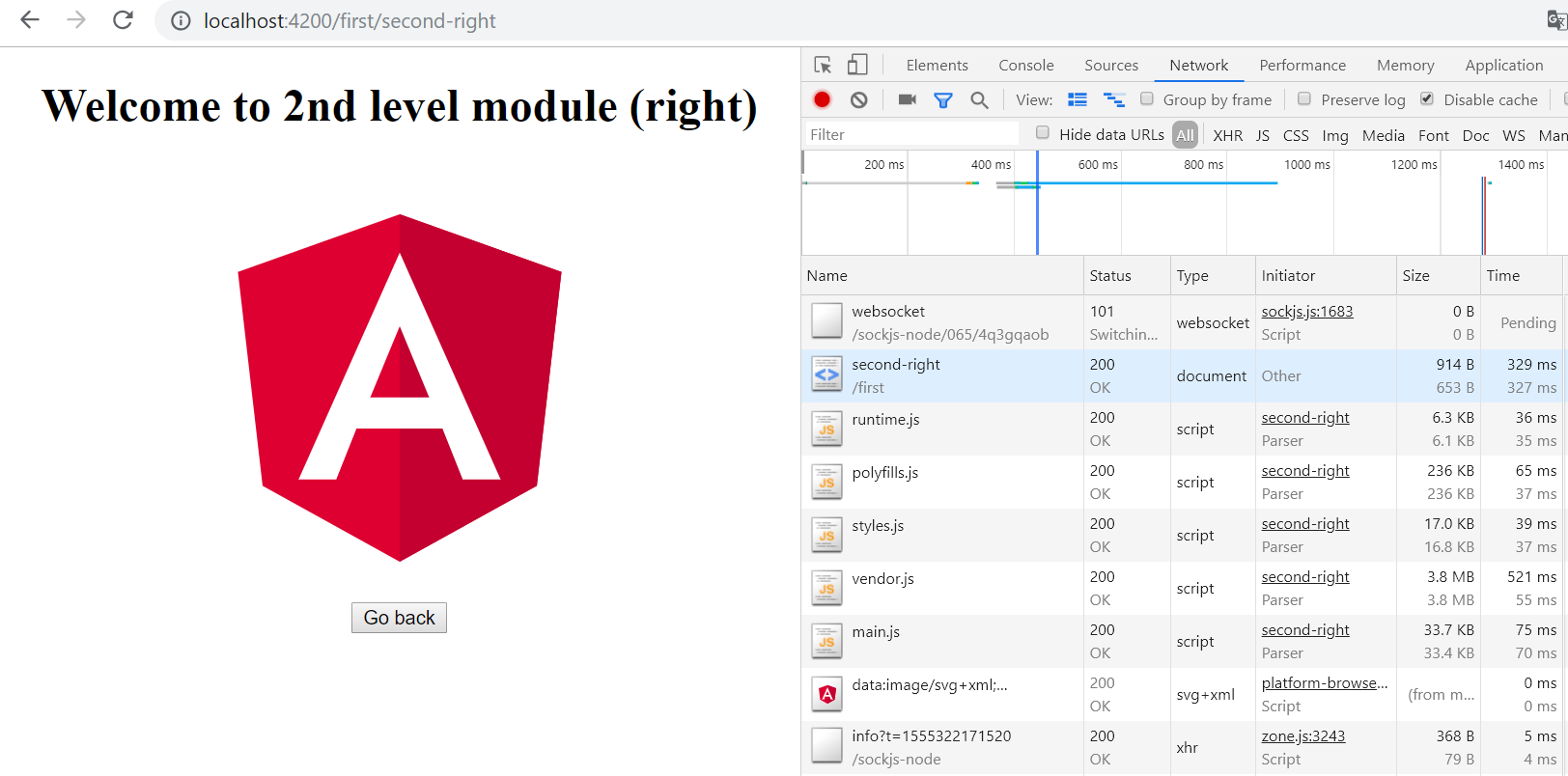This screenshot has height=776, width=1568.
Task: Switch to the Sources tab
Action: point(1111,65)
